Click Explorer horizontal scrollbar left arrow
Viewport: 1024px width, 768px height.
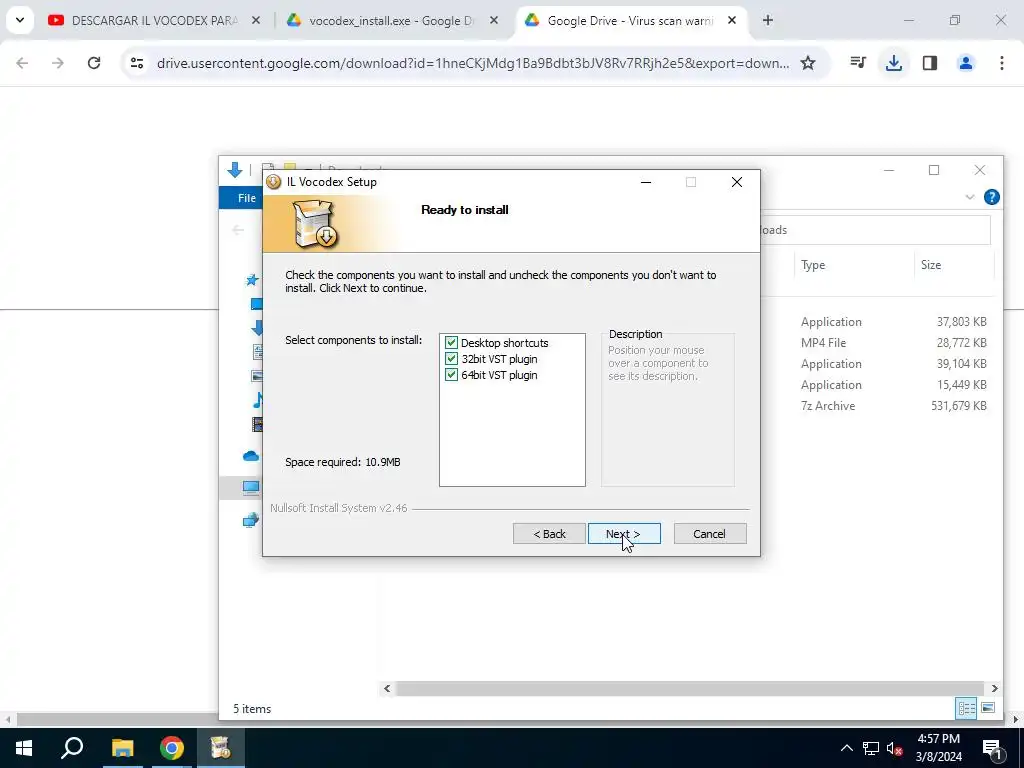[x=387, y=688]
